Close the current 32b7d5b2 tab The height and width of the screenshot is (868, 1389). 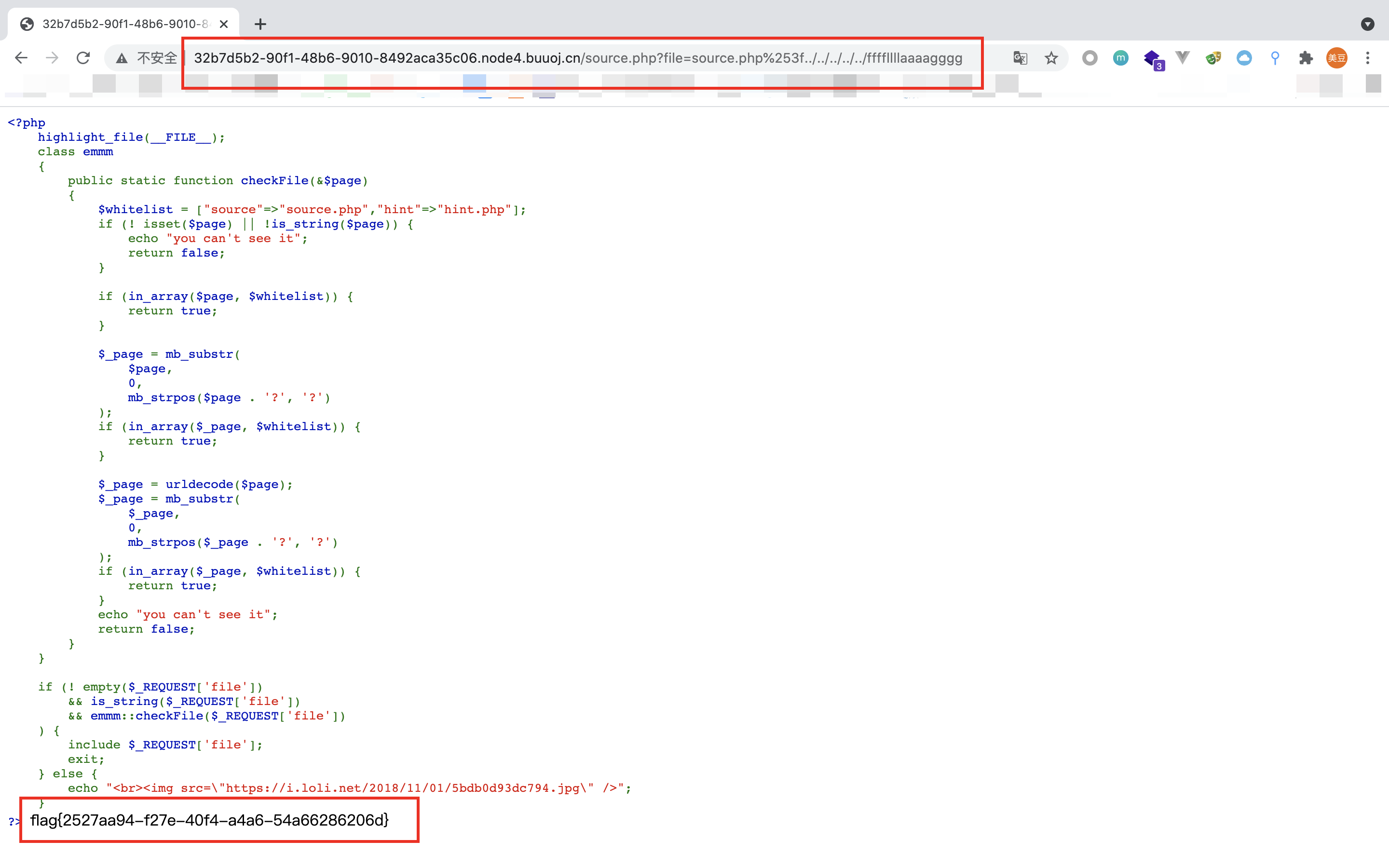pyautogui.click(x=224, y=24)
